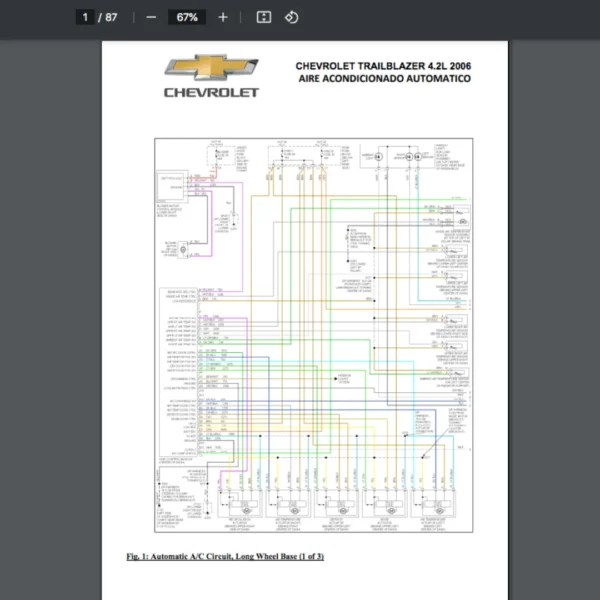The image size is (600, 600).
Task: Click the blower motor control module box
Action: pyautogui.click(x=171, y=187)
